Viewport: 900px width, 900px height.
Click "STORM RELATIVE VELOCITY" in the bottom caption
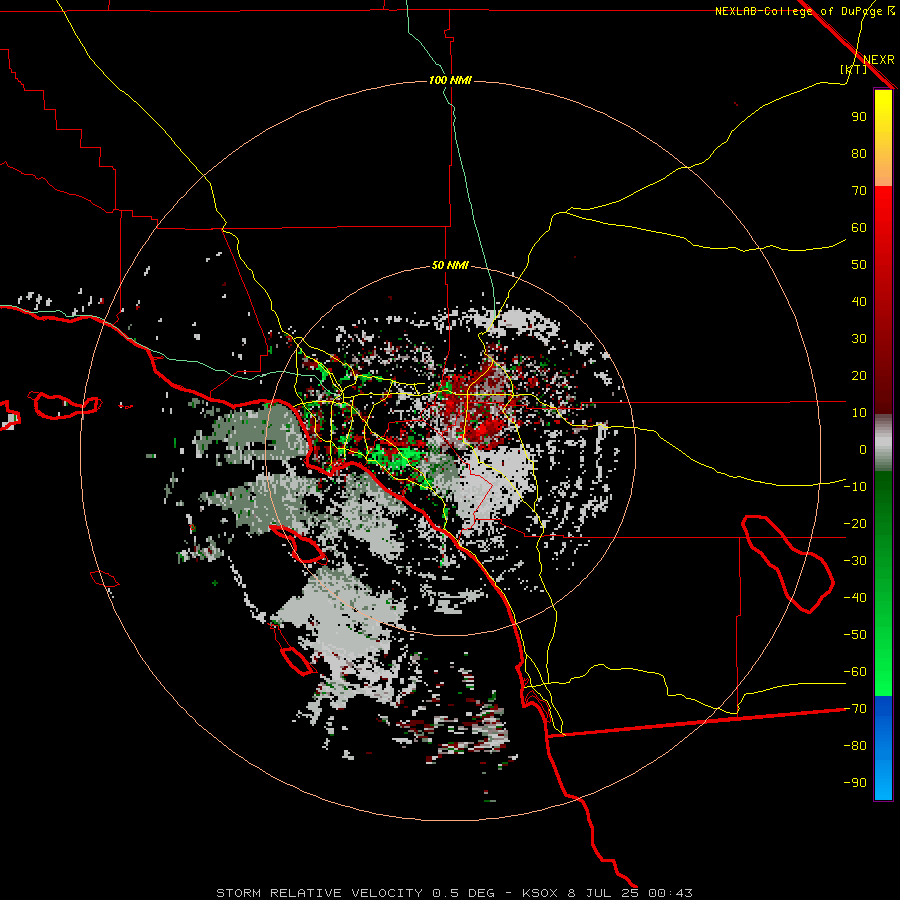(319, 893)
